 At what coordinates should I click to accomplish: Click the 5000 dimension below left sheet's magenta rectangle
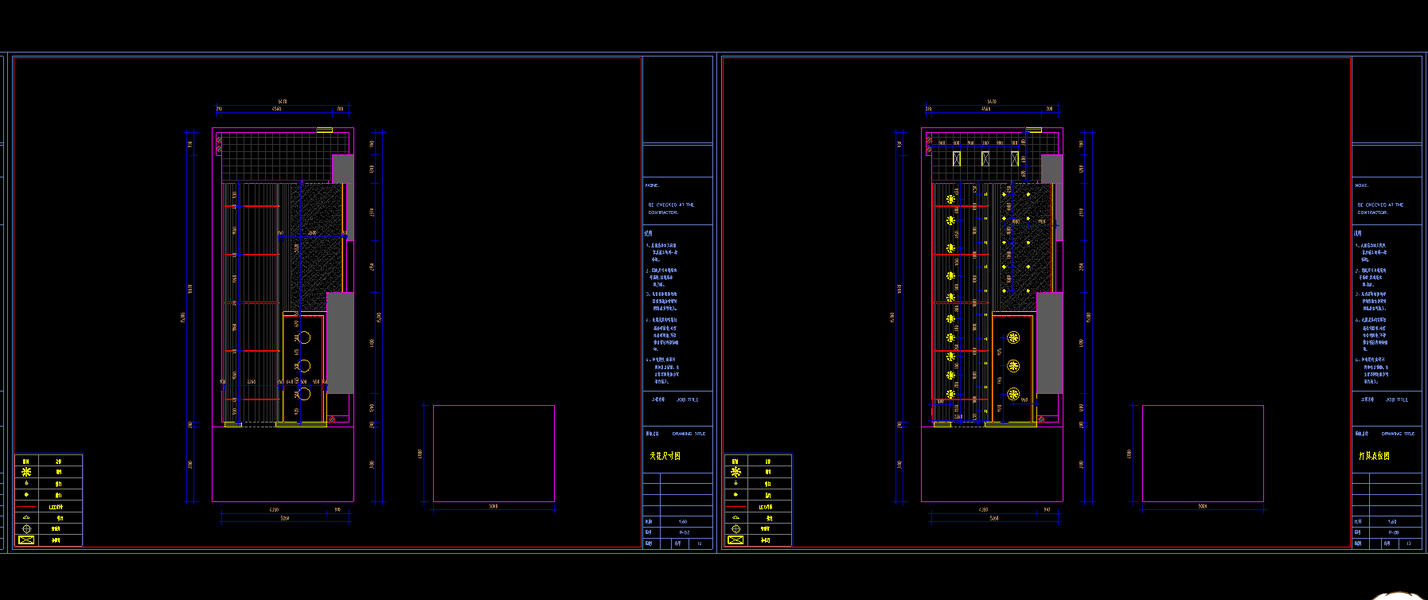[493, 507]
